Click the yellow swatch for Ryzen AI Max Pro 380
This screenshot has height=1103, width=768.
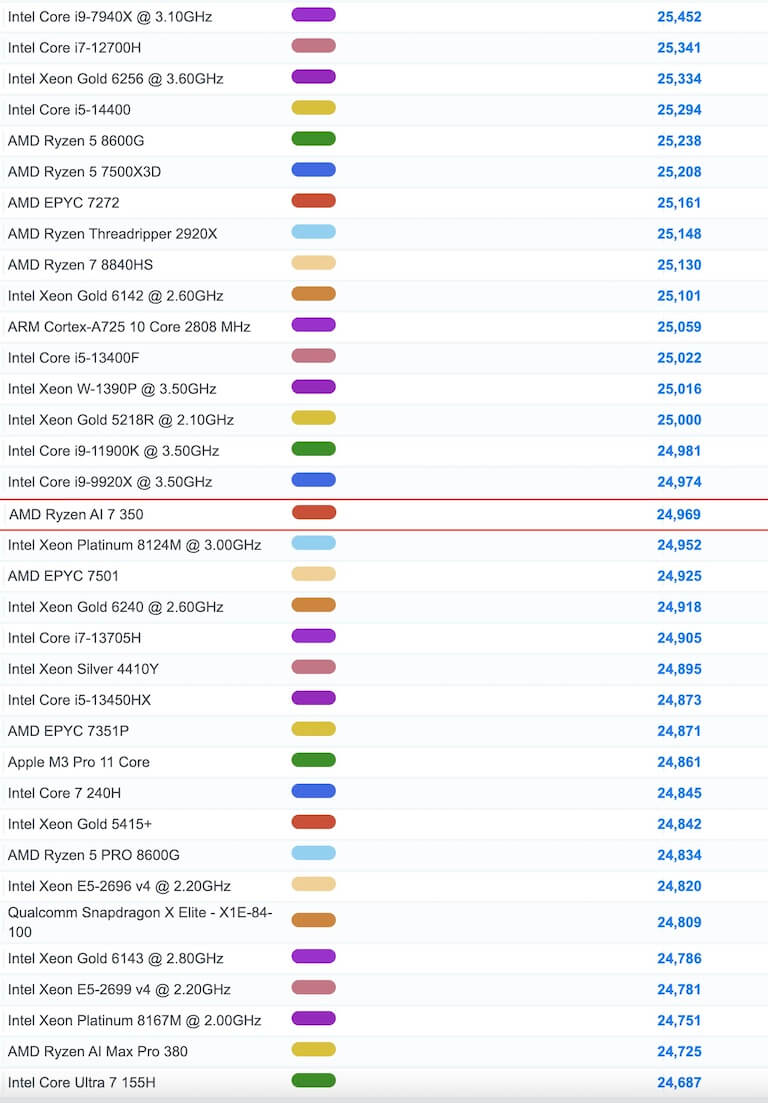[314, 1049]
